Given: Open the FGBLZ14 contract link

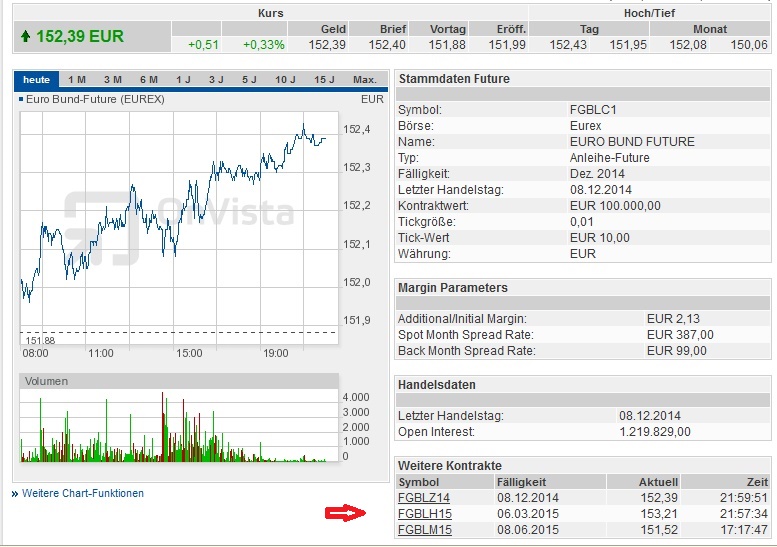Looking at the screenshot, I should click(424, 498).
